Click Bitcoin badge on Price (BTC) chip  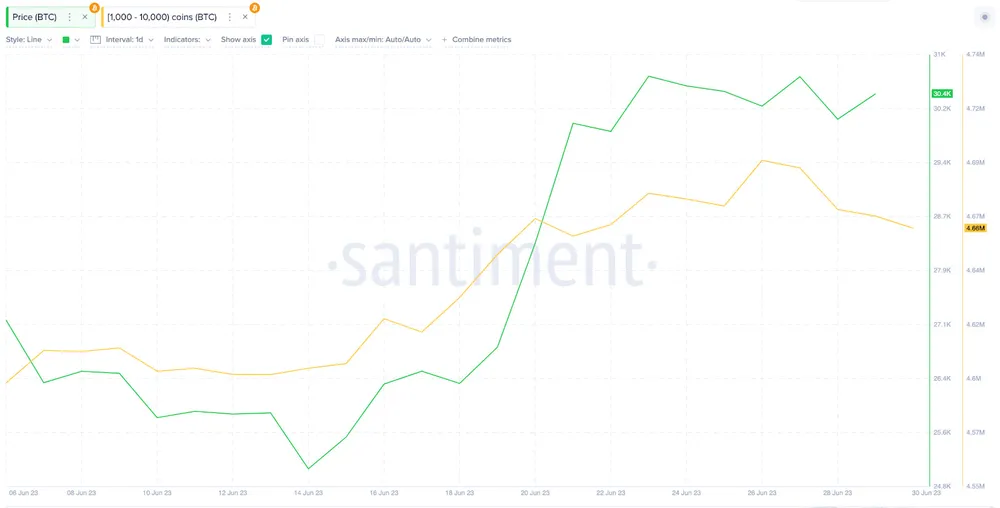pyautogui.click(x=94, y=7)
